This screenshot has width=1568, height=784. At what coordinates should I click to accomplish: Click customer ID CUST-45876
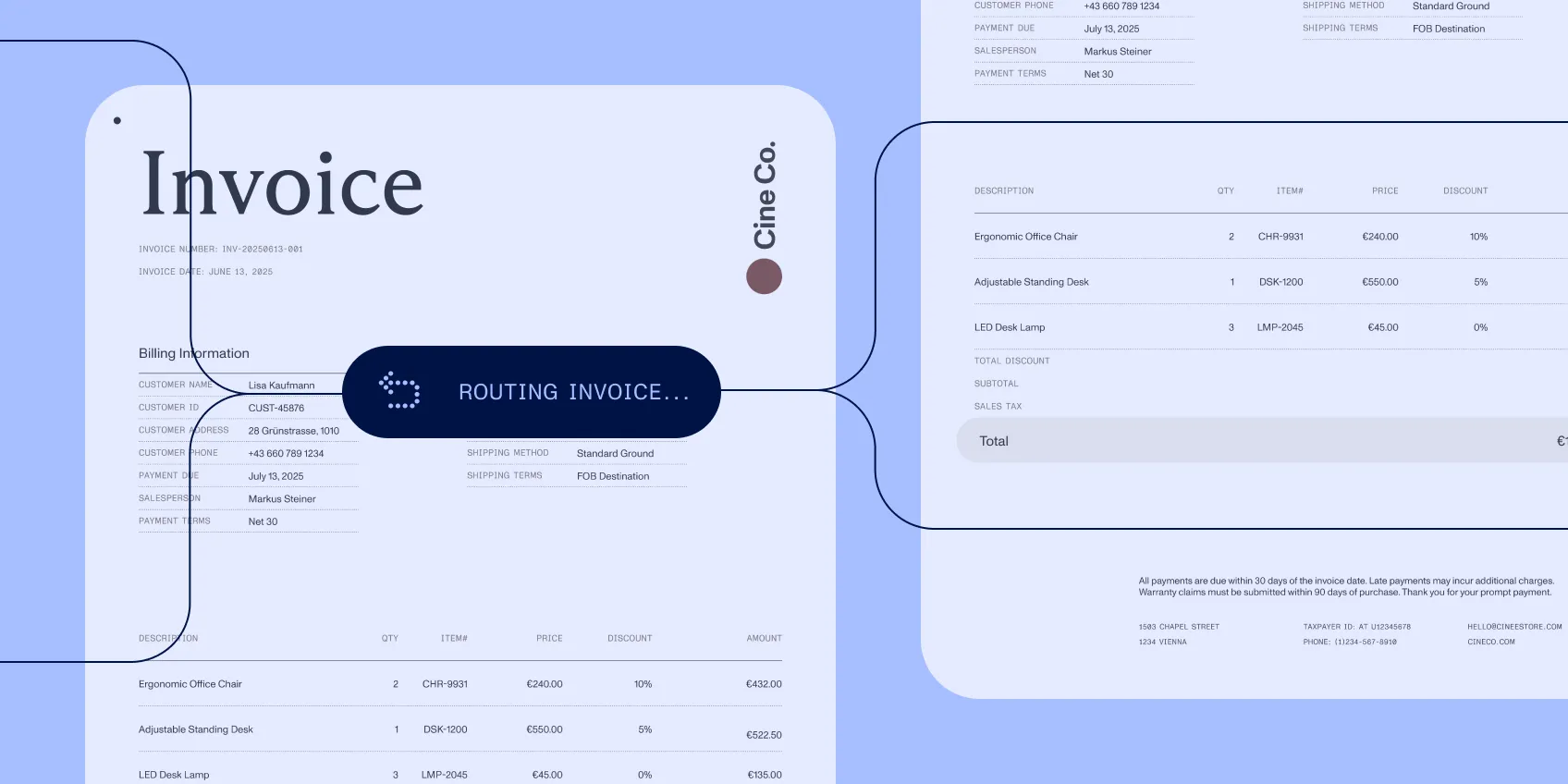click(276, 408)
